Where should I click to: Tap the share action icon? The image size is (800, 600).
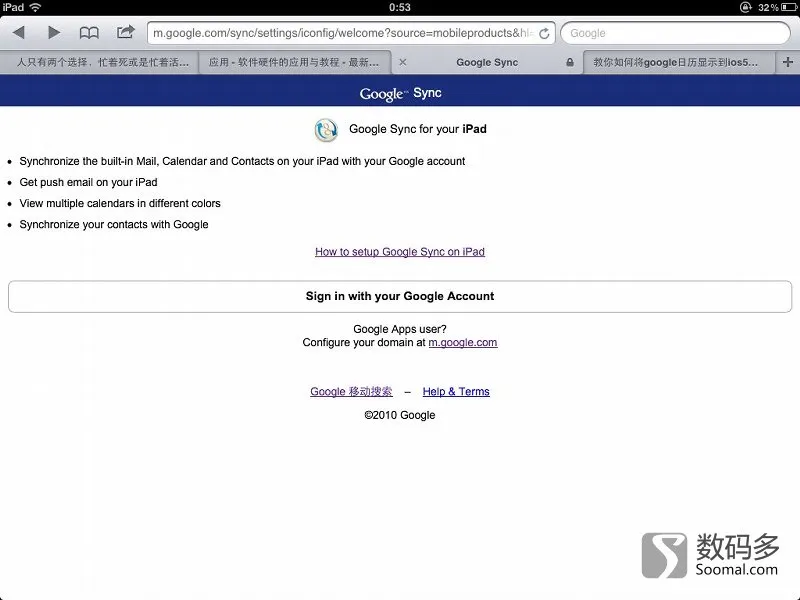pos(125,32)
